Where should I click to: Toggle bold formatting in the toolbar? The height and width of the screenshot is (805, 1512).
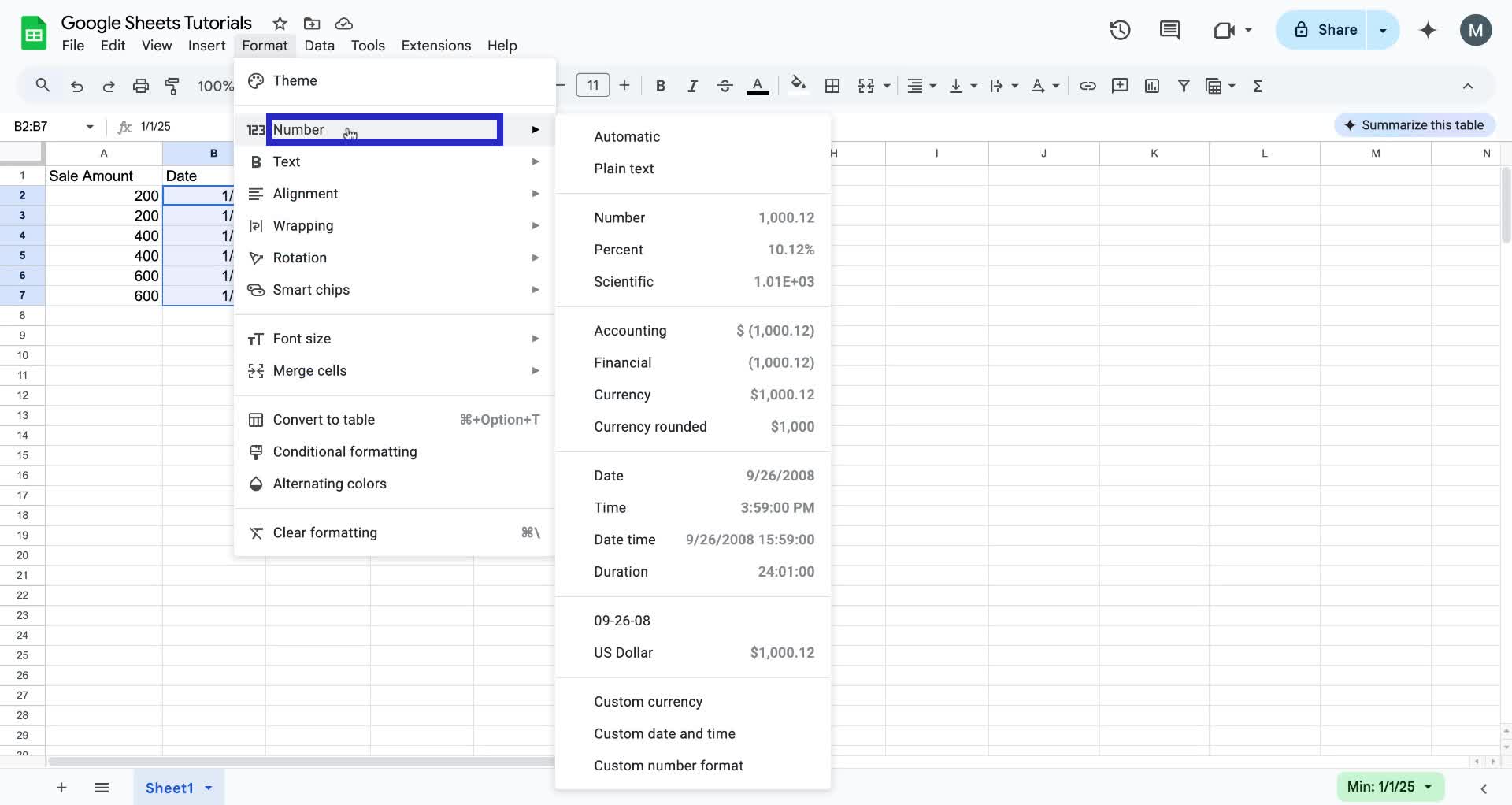660,85
